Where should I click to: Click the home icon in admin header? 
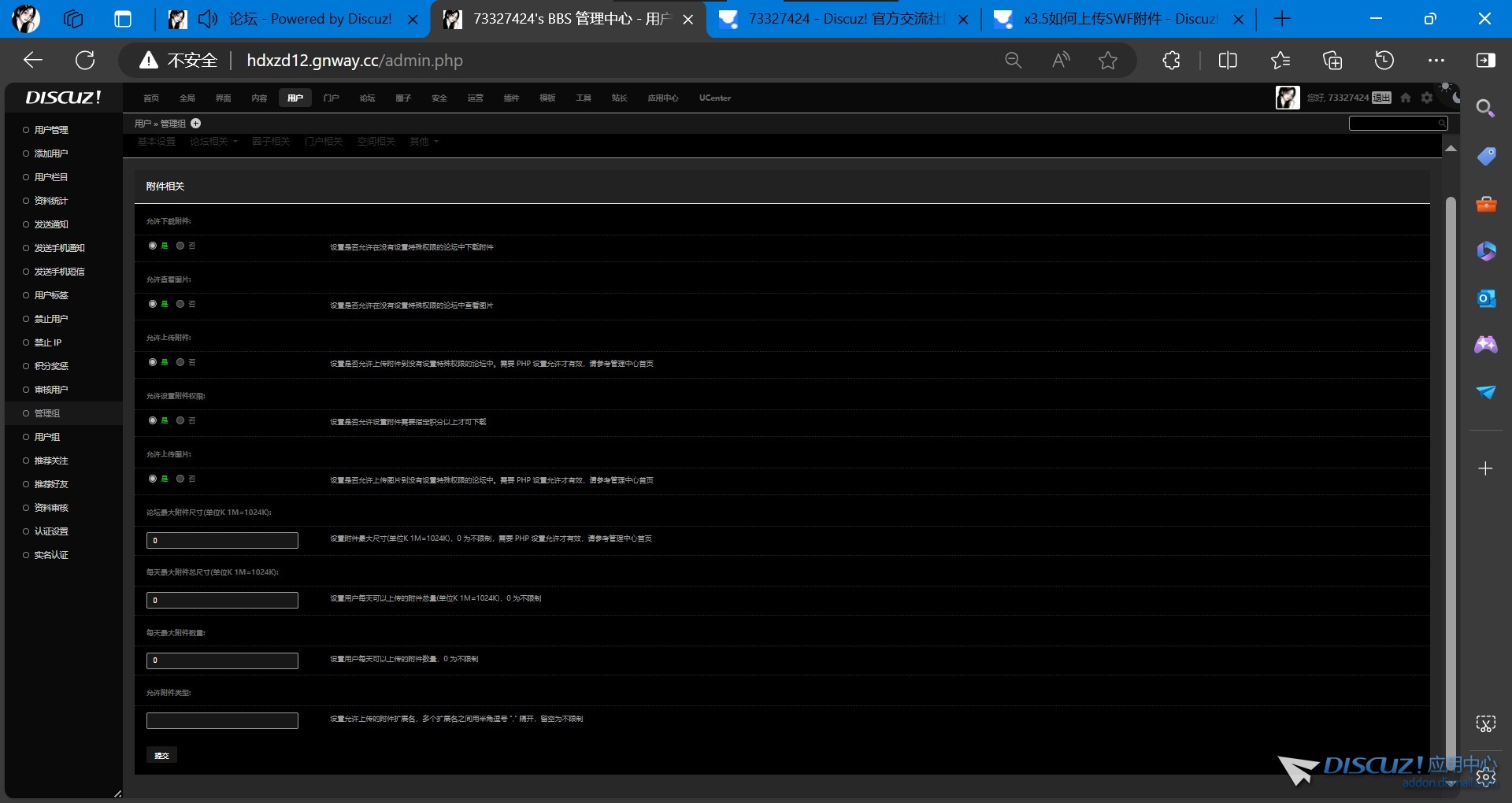coord(1406,98)
